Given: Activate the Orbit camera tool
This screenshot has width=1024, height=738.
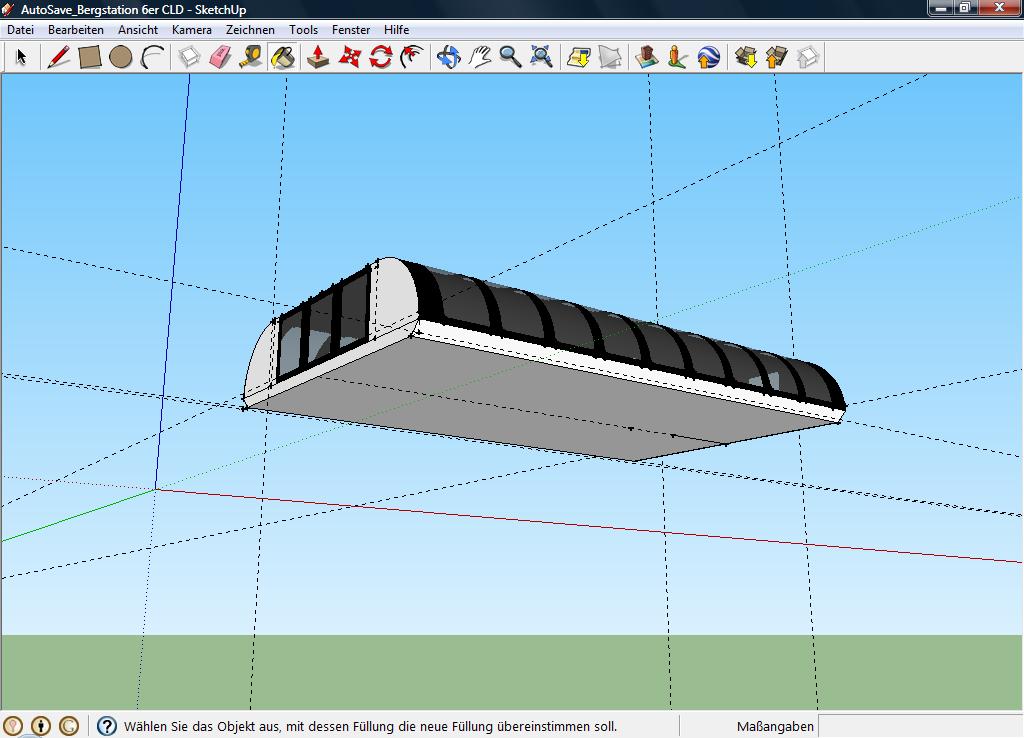Looking at the screenshot, I should tap(448, 57).
